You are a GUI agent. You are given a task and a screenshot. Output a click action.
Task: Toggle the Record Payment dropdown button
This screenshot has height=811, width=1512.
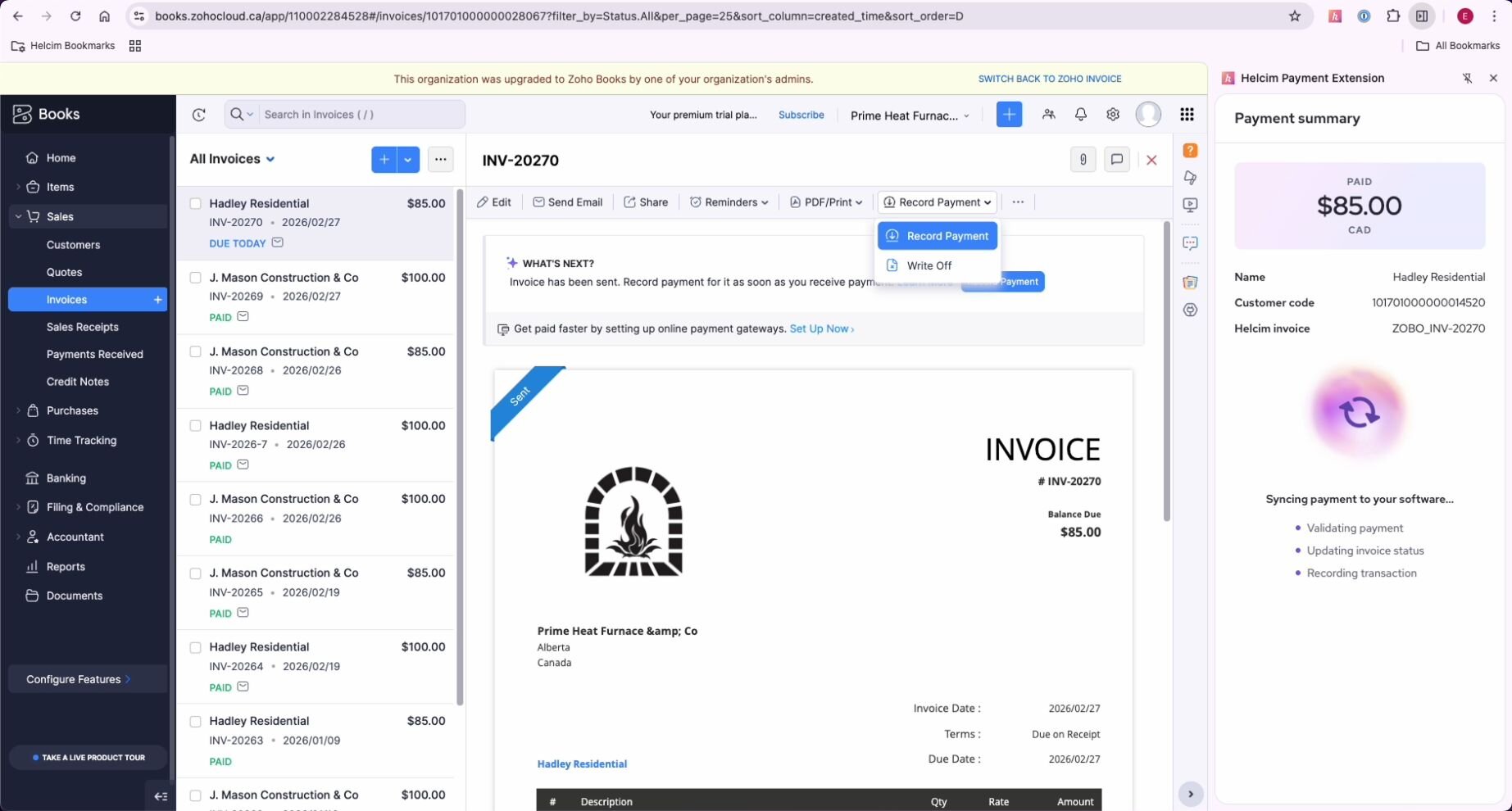coord(937,202)
